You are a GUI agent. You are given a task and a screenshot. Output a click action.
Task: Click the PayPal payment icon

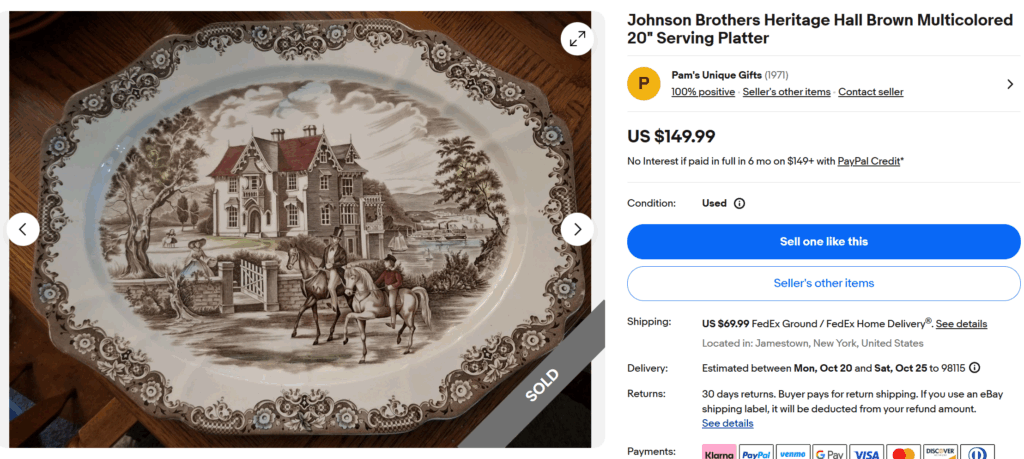[x=756, y=454]
